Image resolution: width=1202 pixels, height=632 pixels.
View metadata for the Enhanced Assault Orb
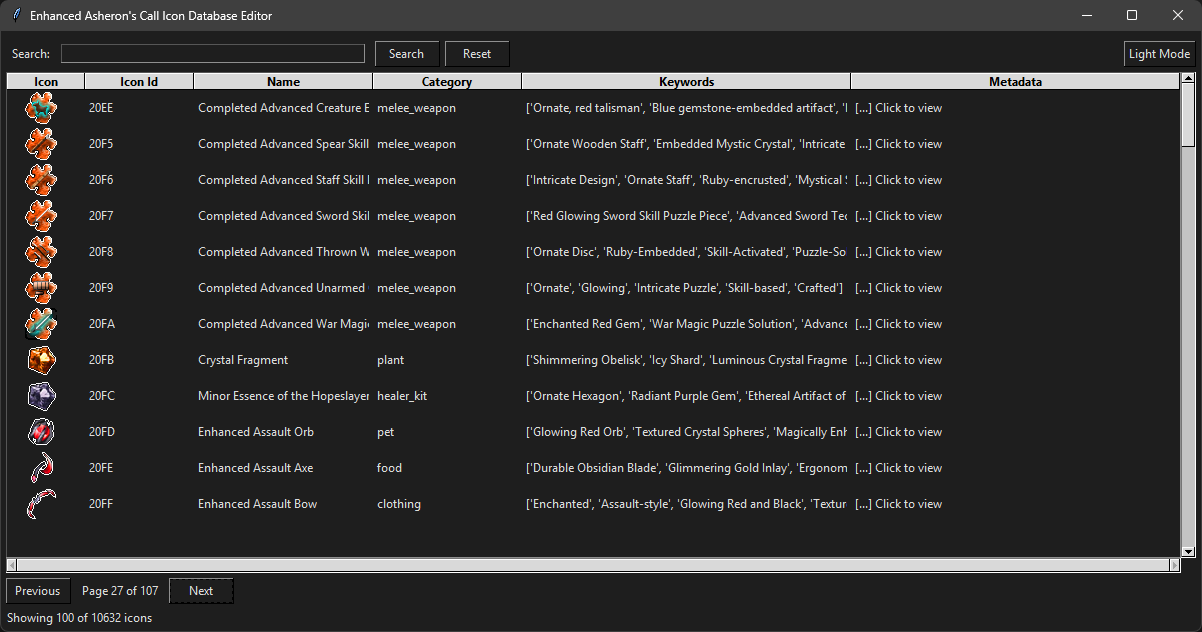pyautogui.click(x=899, y=432)
